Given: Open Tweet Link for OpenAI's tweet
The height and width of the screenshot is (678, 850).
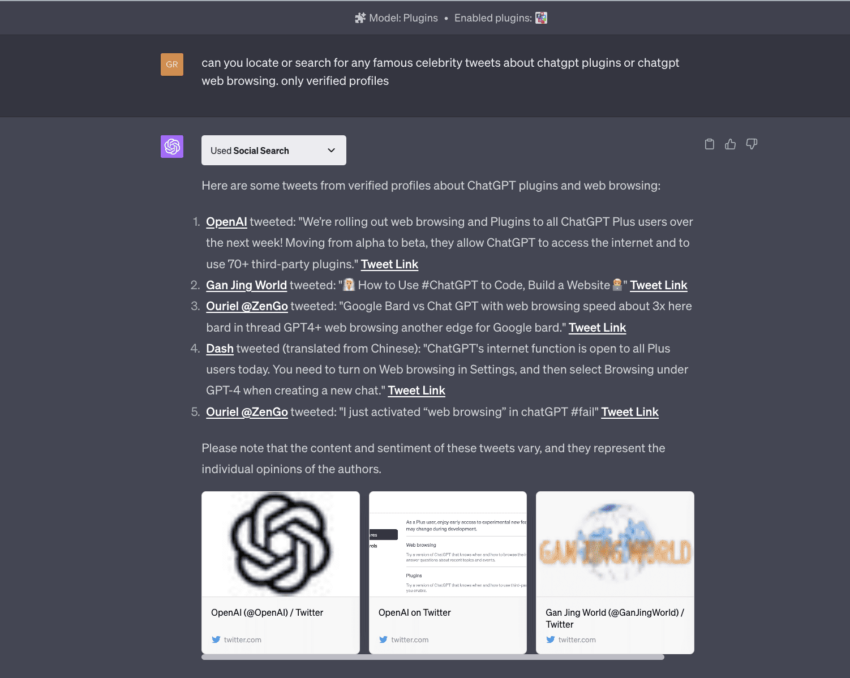Looking at the screenshot, I should (x=389, y=264).
